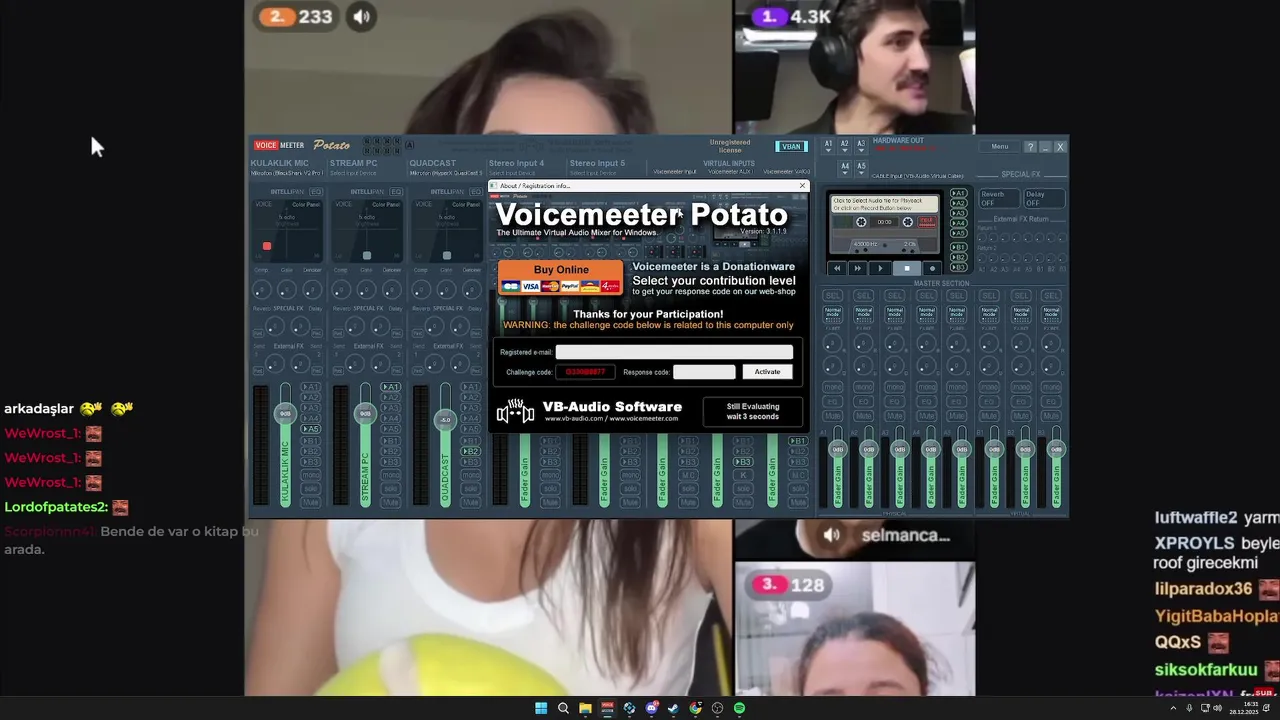1280x720 pixels.
Task: Select the SEL button of master bus A1
Action: click(x=832, y=296)
